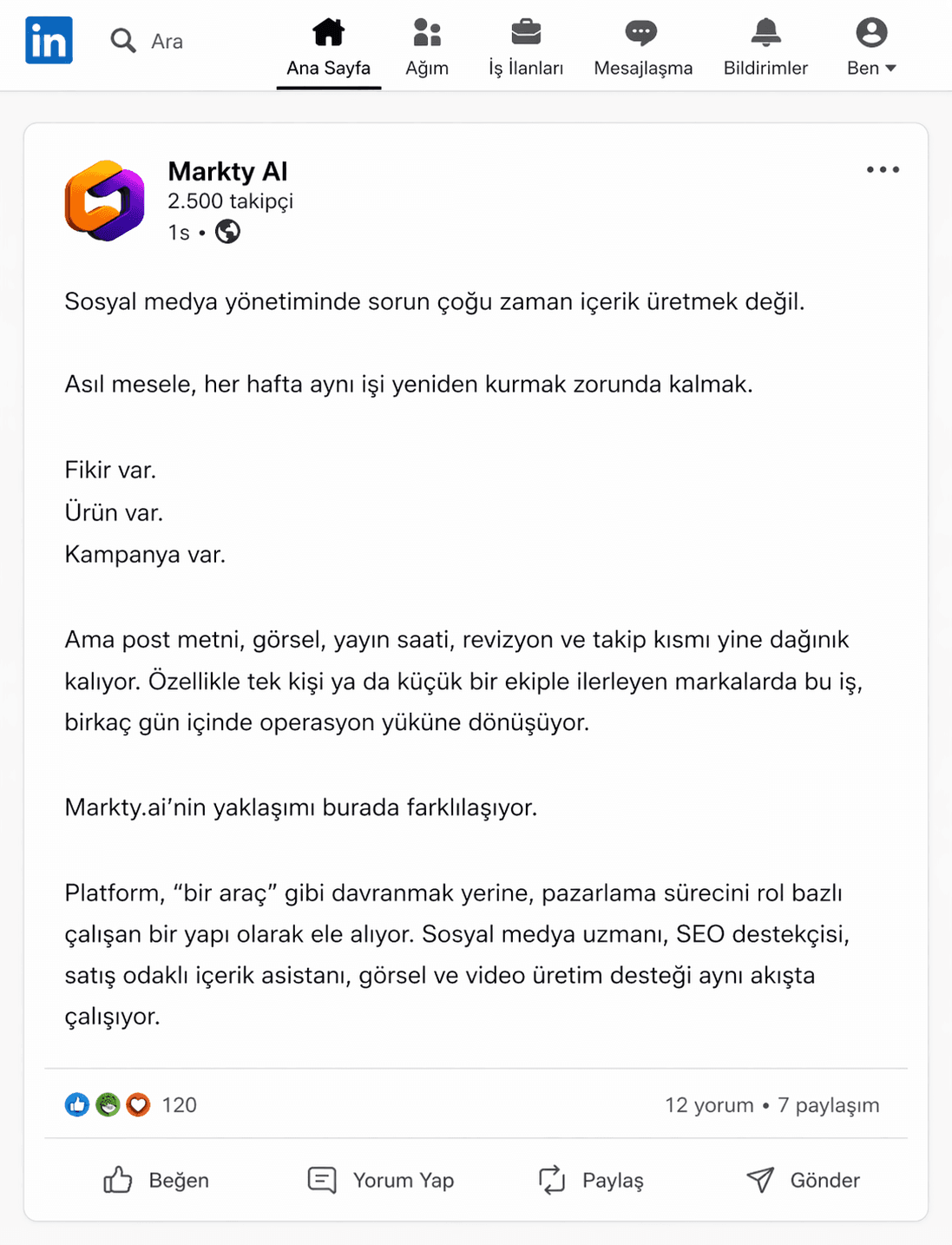Open Ağım network icon

pos(427,32)
